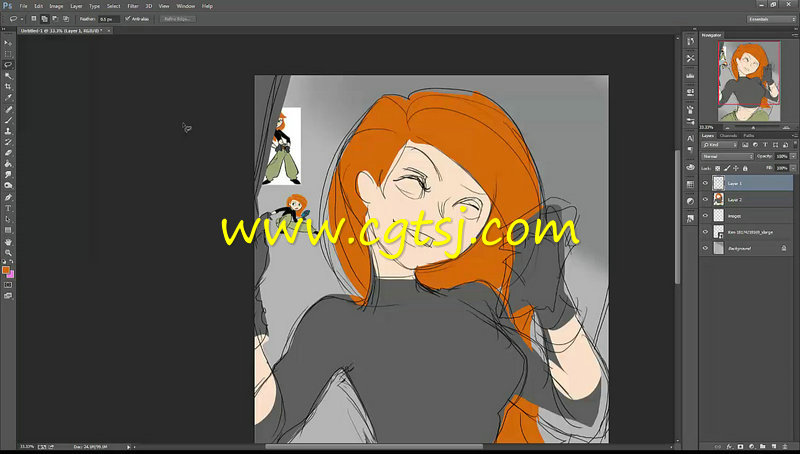Open the Filter menu
This screenshot has width=800, height=454.
tap(133, 6)
